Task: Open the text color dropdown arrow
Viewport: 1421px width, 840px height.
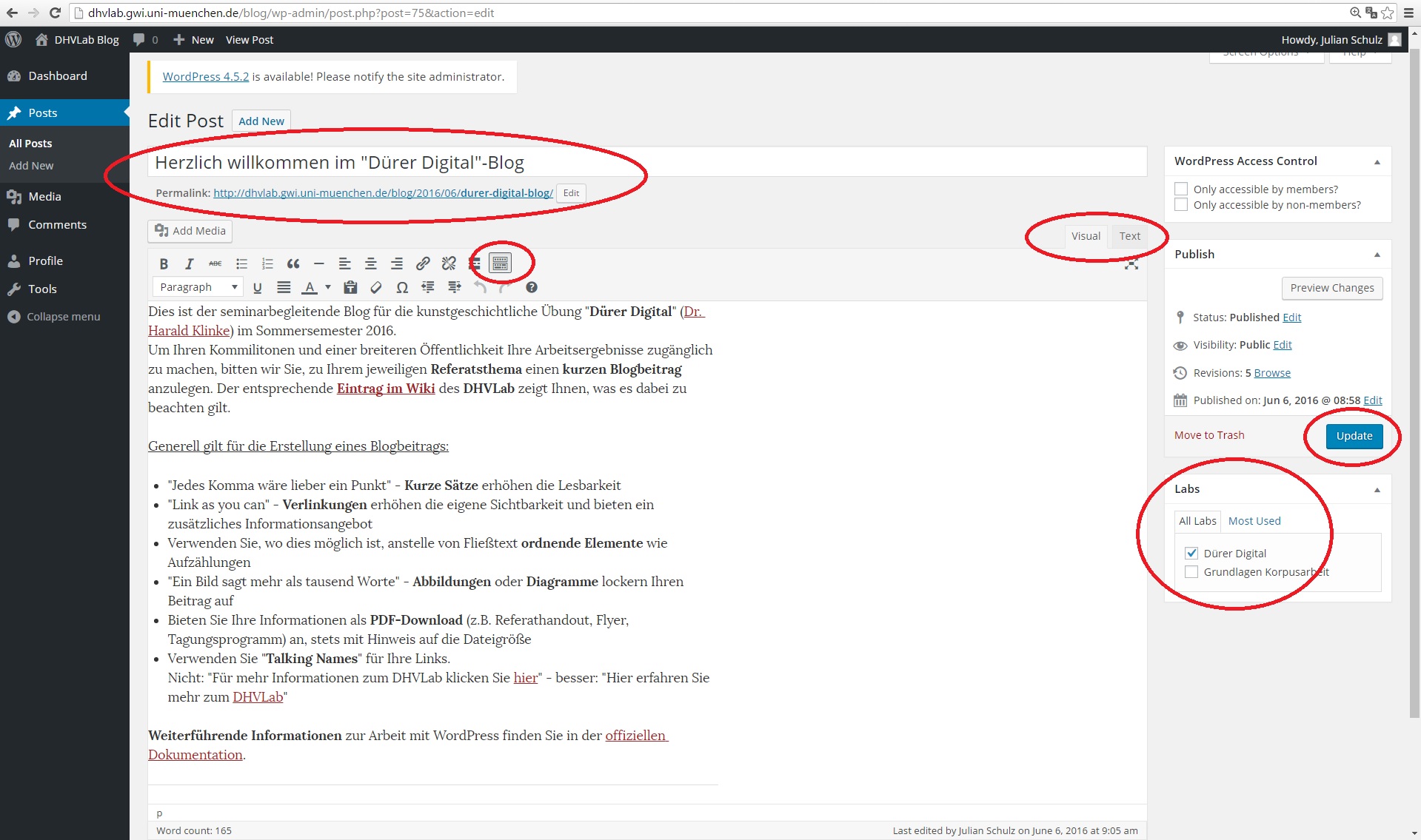Action: point(327,287)
